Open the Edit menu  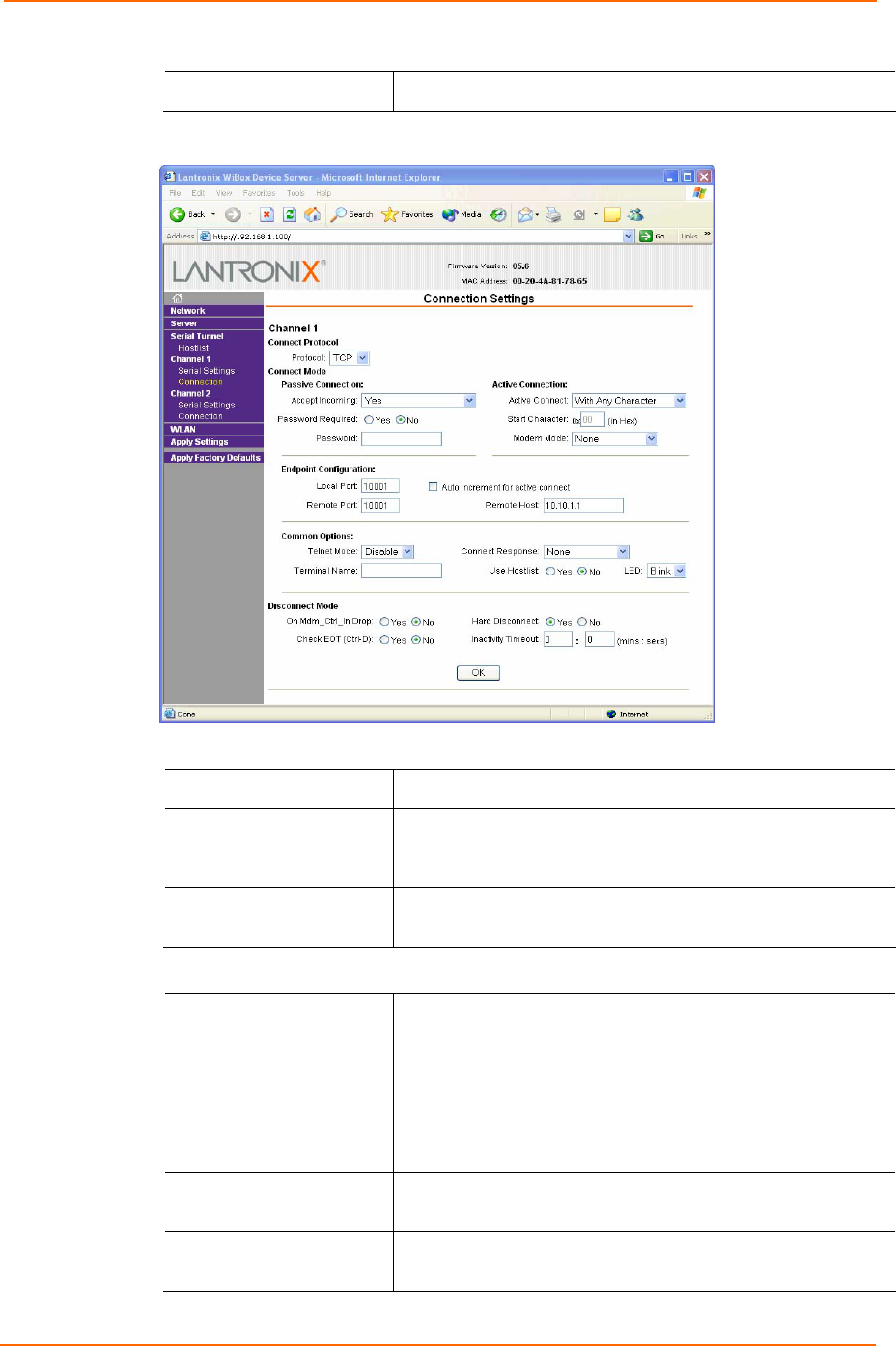(x=198, y=193)
